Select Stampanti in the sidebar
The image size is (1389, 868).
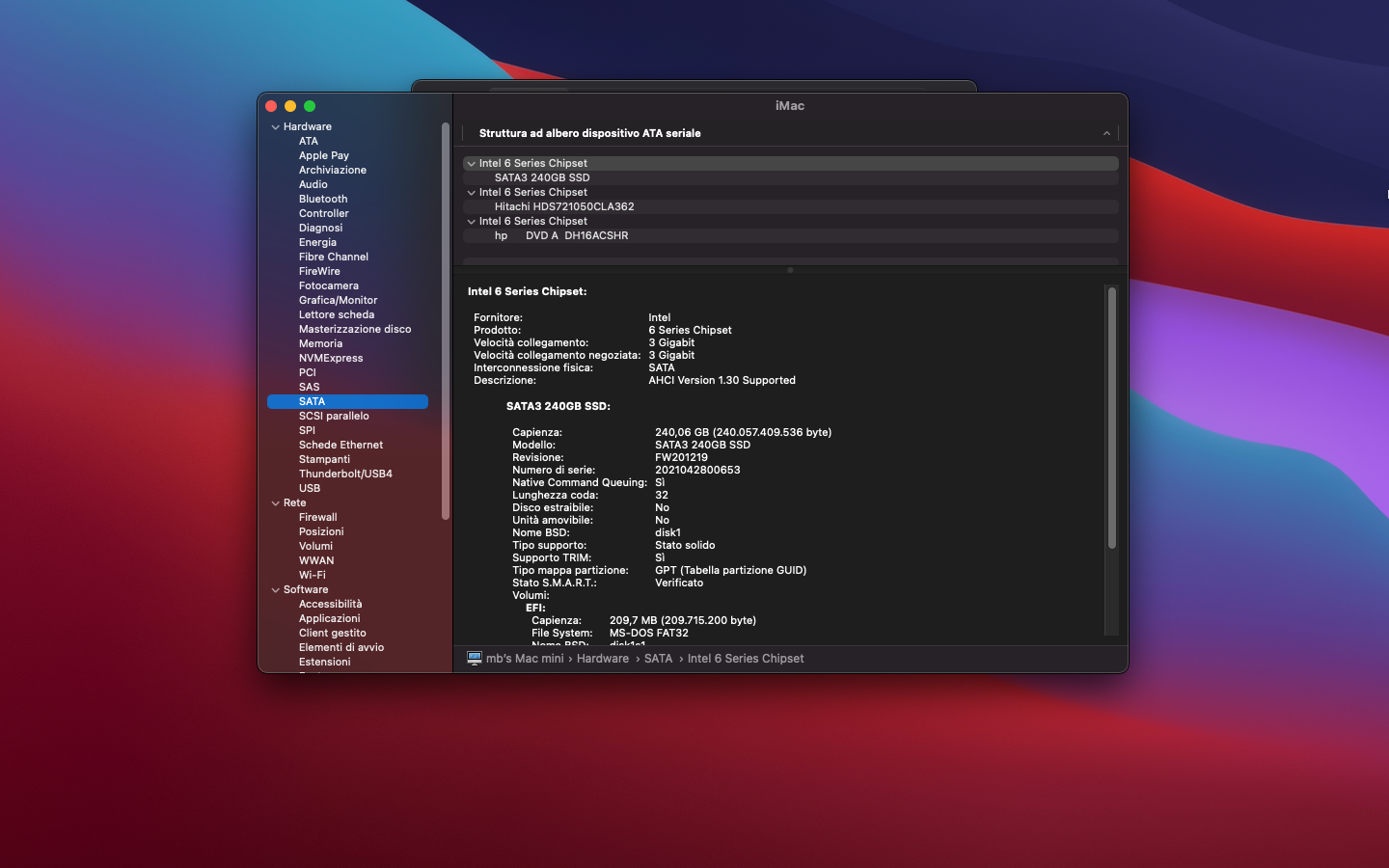point(324,459)
